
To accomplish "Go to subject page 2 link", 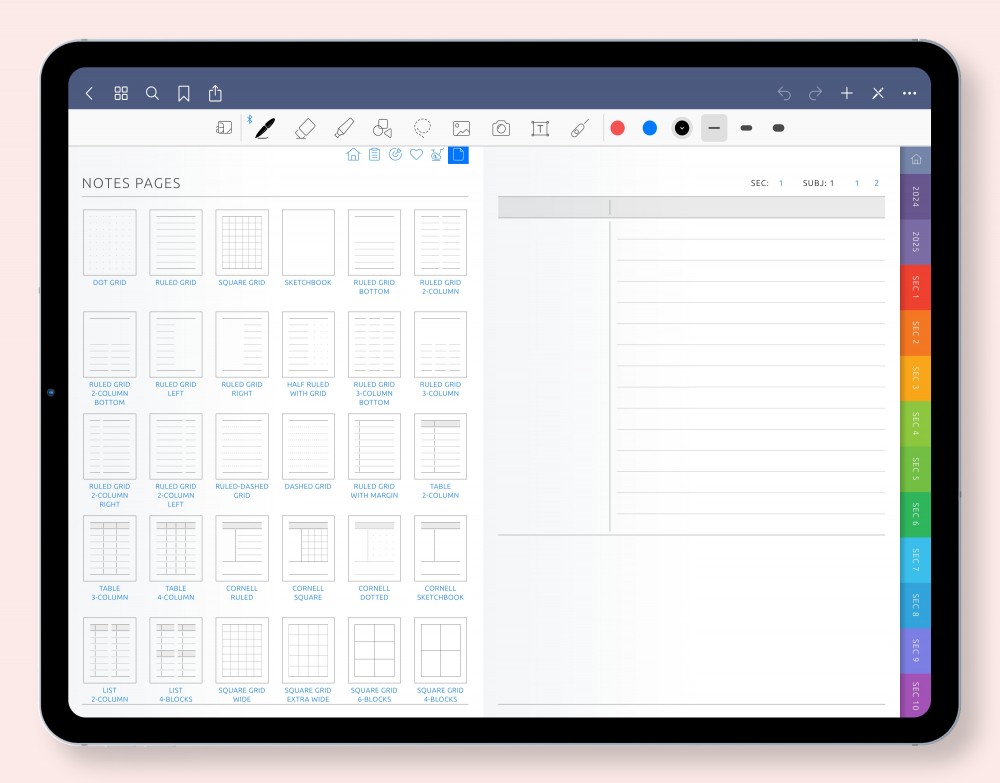I will point(876,183).
